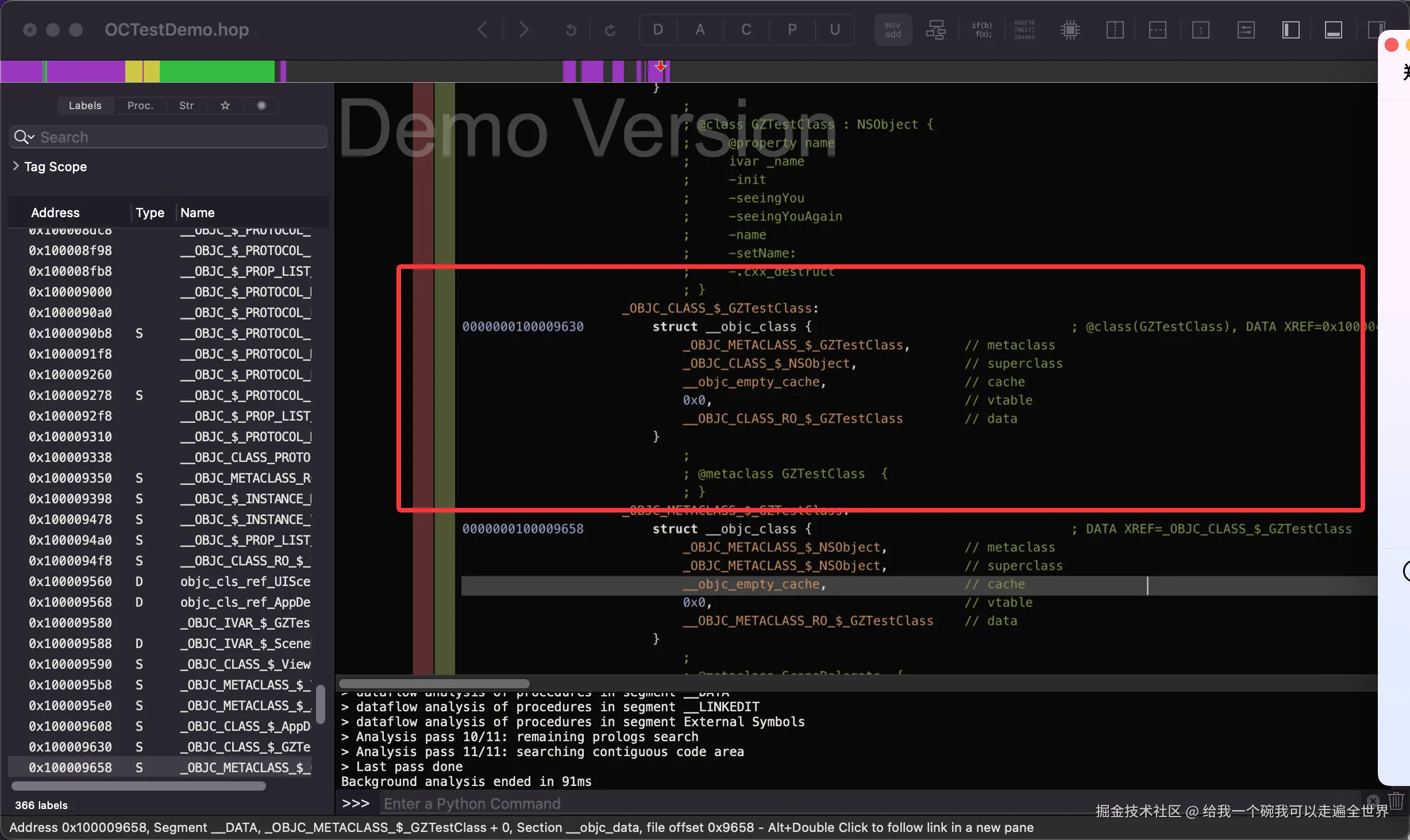The width and height of the screenshot is (1410, 840).
Task: Switch to the Proc. tab
Action: pos(140,106)
